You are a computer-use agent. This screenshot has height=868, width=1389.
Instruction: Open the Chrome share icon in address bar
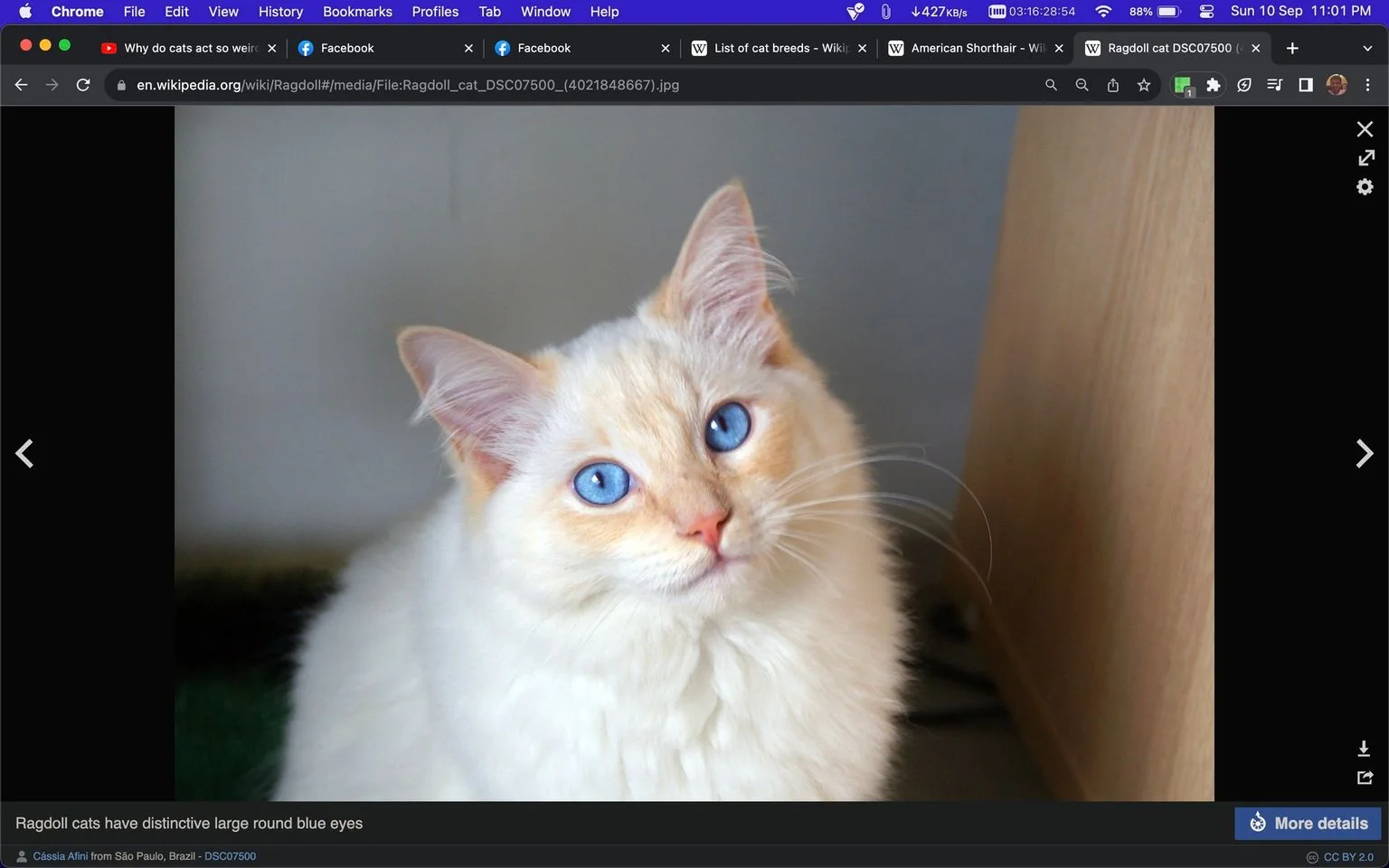point(1113,85)
